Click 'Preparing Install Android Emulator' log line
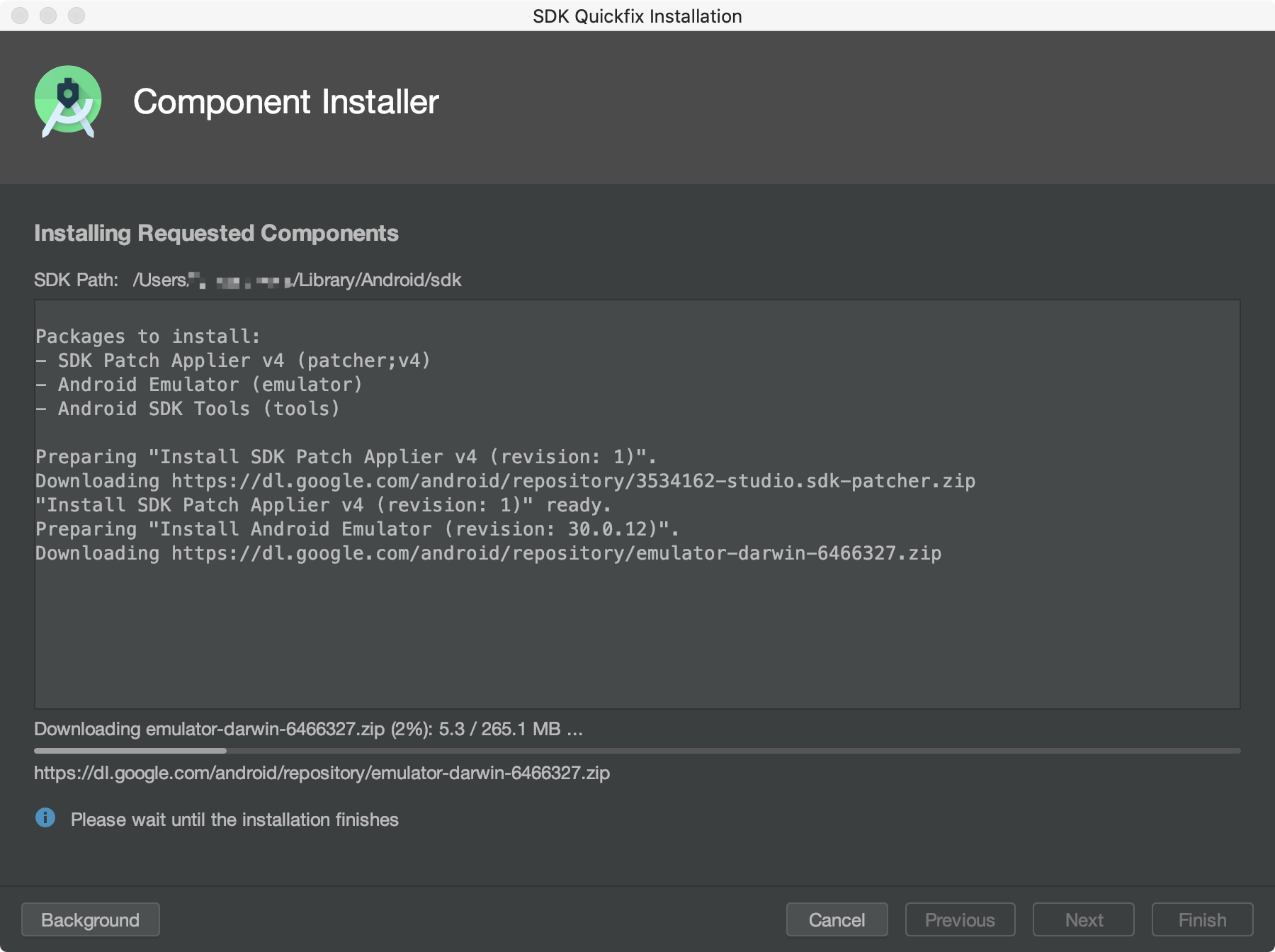The height and width of the screenshot is (952, 1275). [358, 529]
